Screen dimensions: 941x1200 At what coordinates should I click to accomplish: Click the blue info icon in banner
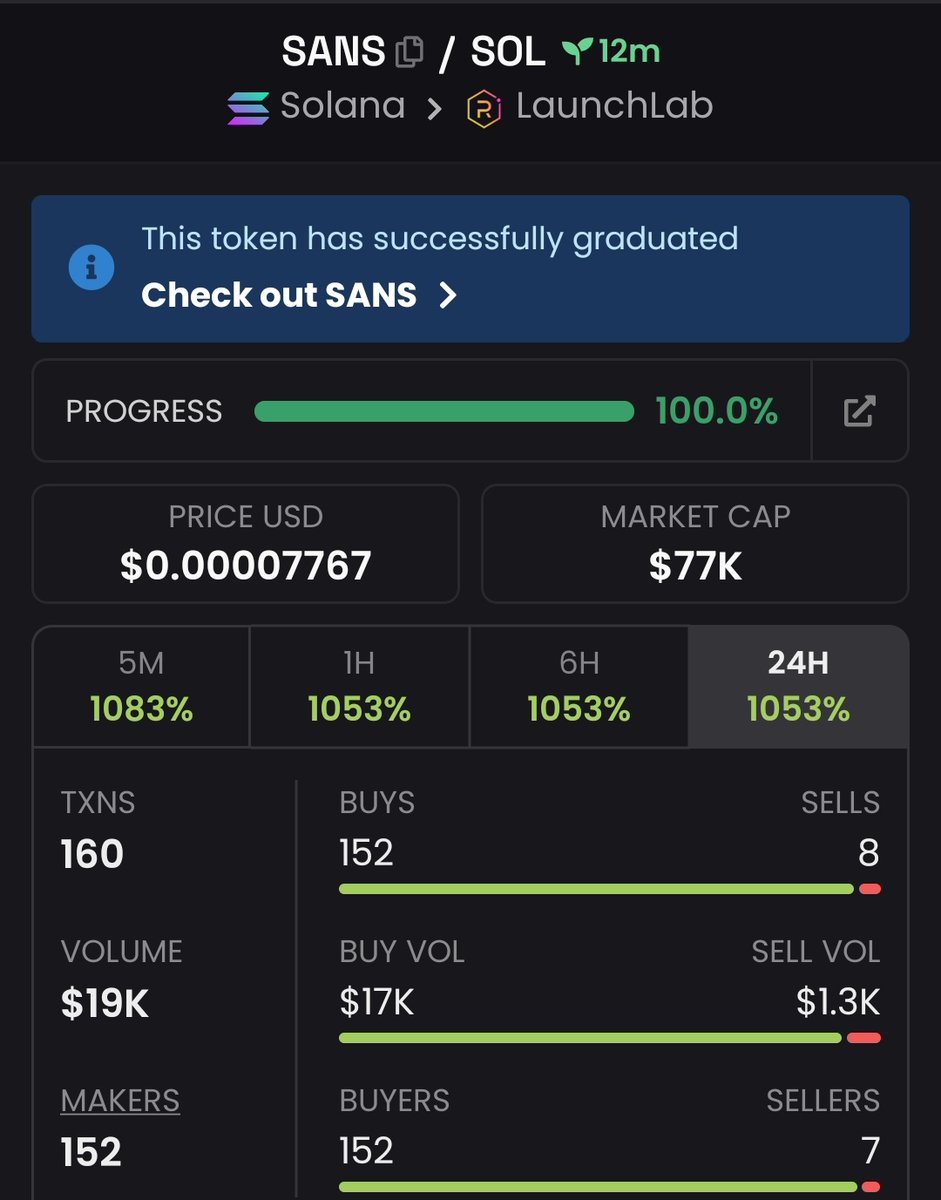tap(91, 268)
